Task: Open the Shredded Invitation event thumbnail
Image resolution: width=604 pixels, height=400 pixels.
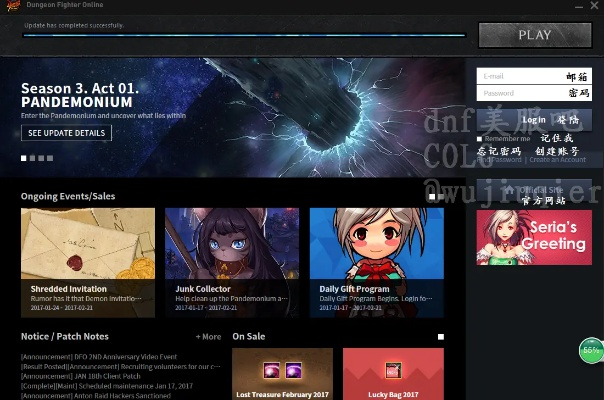Action: (x=88, y=245)
